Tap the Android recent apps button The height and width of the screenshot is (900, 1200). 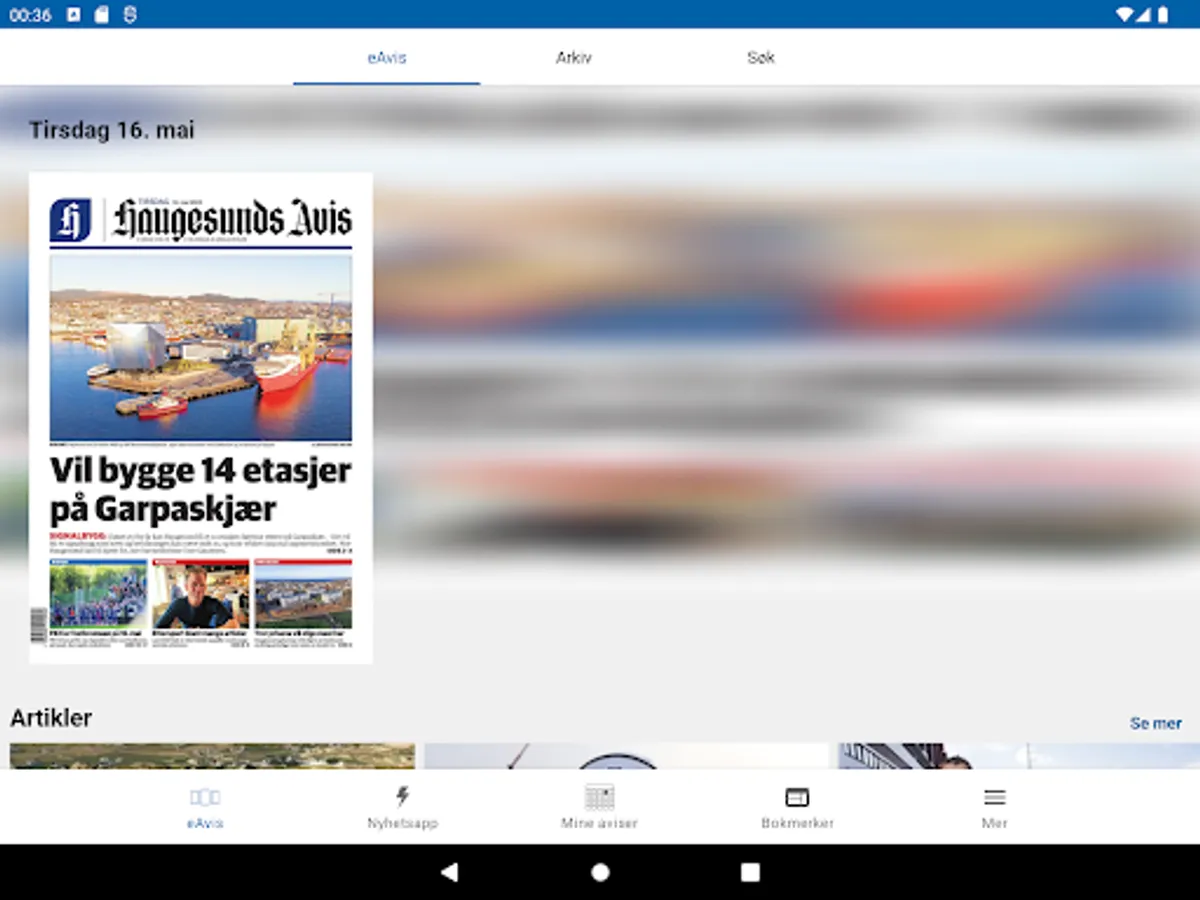[x=750, y=872]
